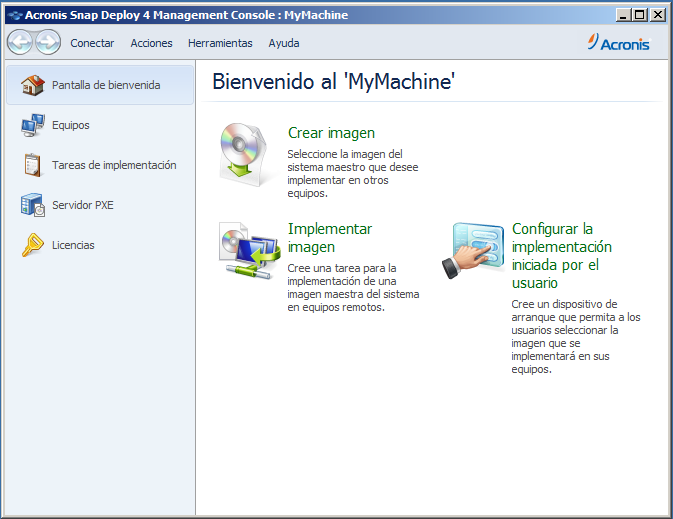Click the house icon beside Pantalla de bienvenida

coord(33,85)
